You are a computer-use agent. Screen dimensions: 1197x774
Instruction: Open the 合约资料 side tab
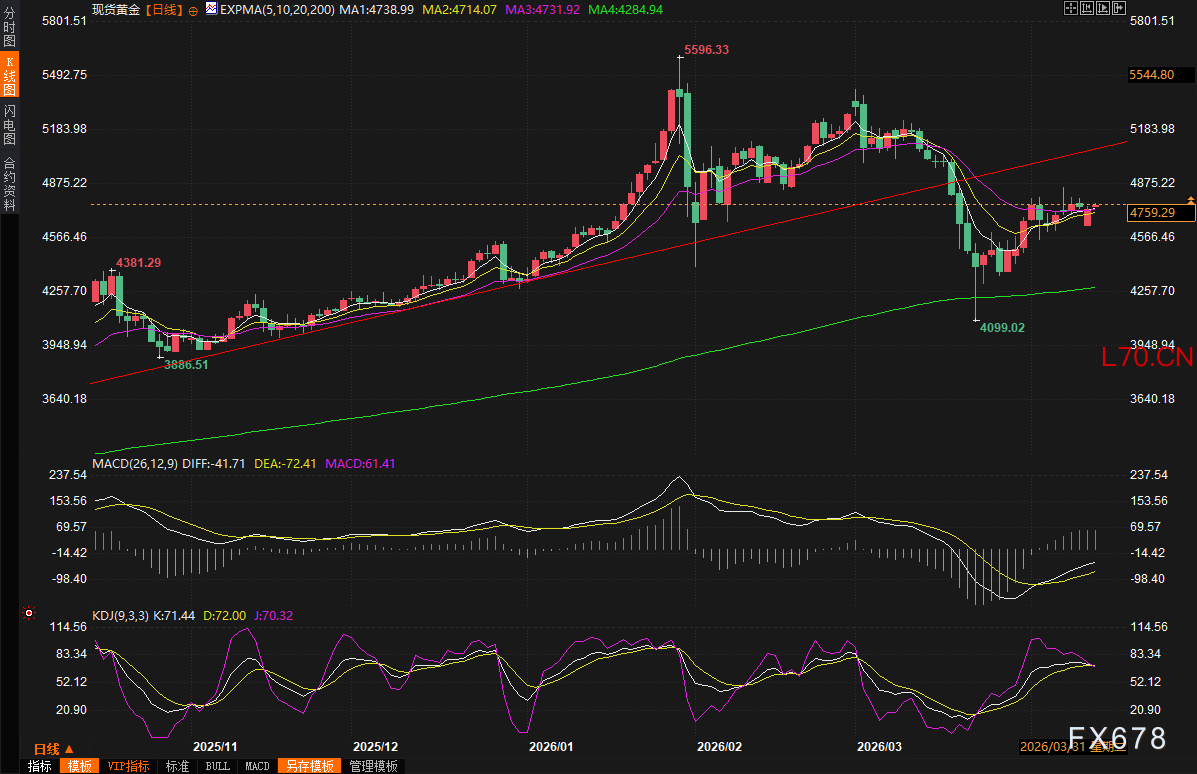pos(9,184)
